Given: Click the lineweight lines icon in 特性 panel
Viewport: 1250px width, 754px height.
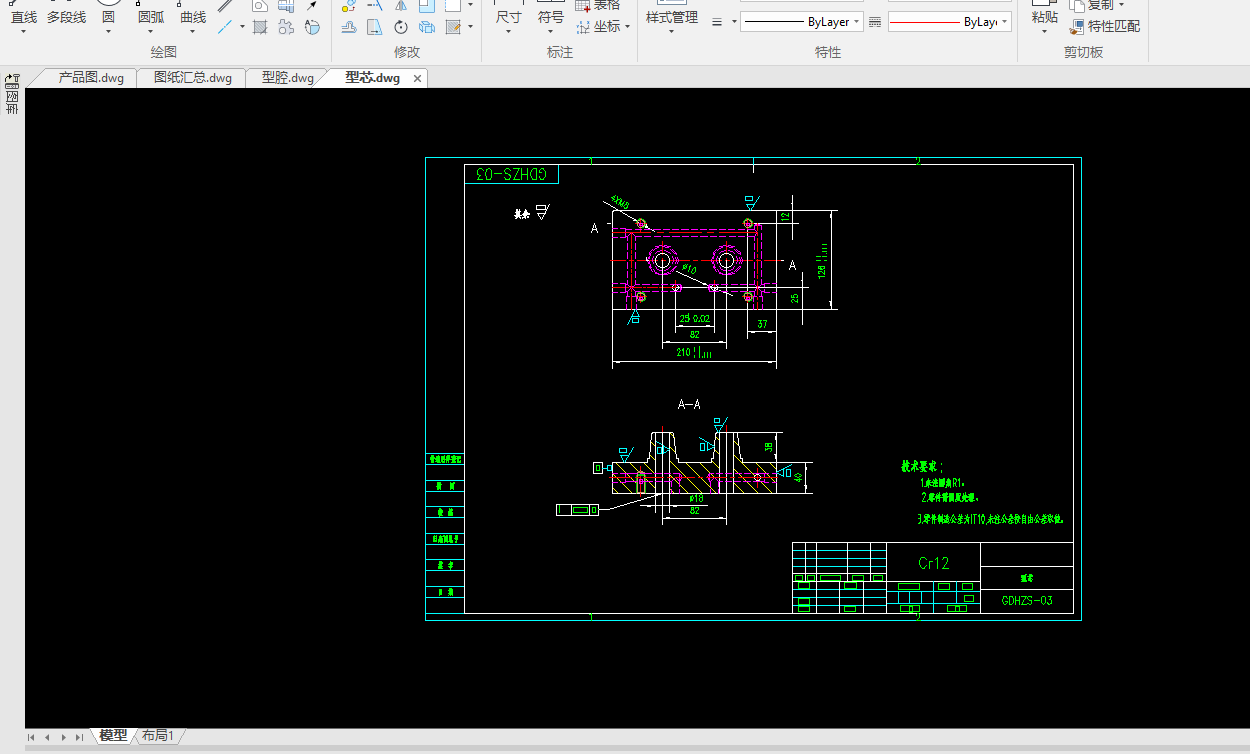Looking at the screenshot, I should coord(717,22).
